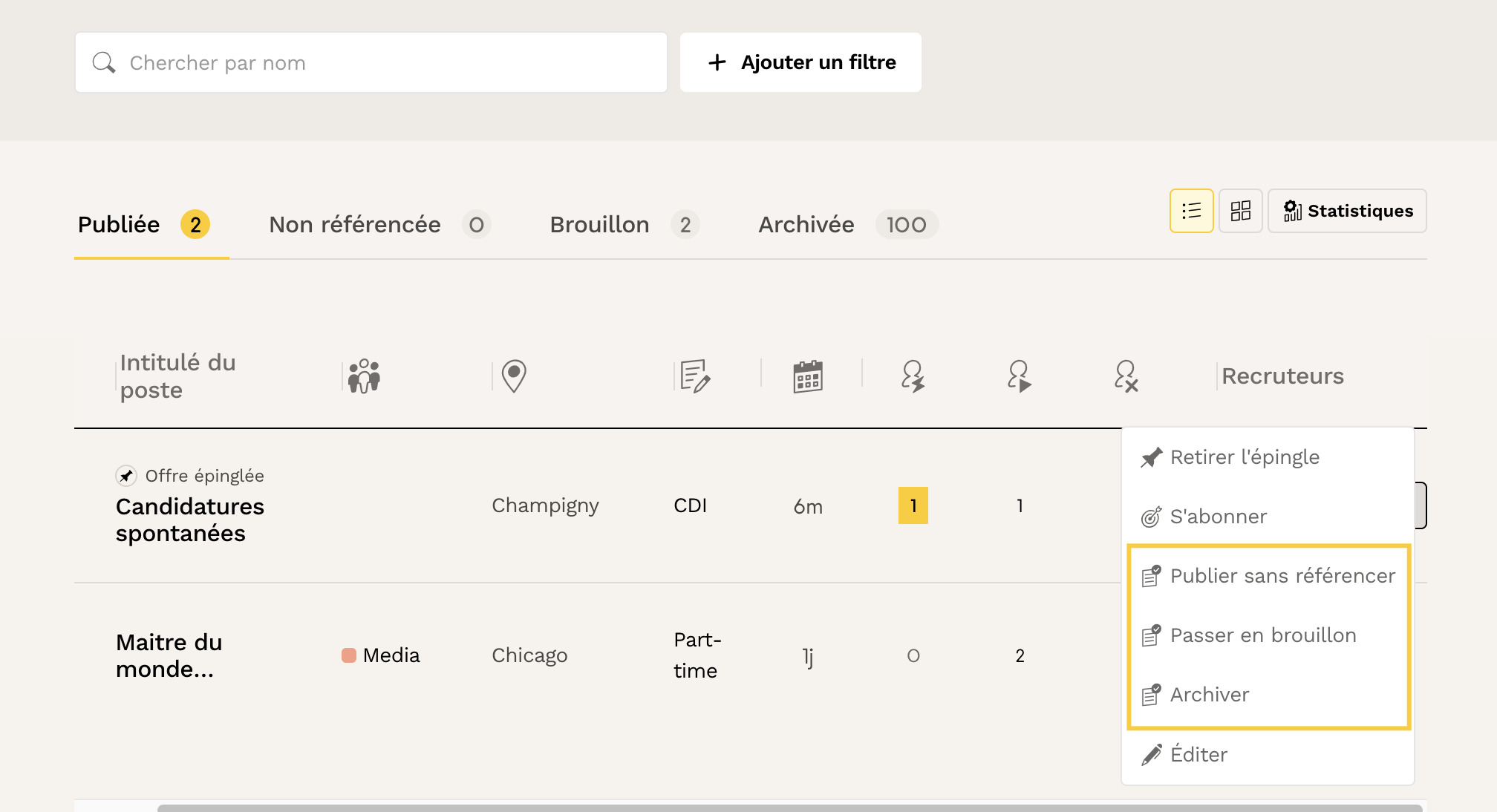Switch to grid view layout
Image resolution: width=1497 pixels, height=812 pixels.
tap(1240, 211)
